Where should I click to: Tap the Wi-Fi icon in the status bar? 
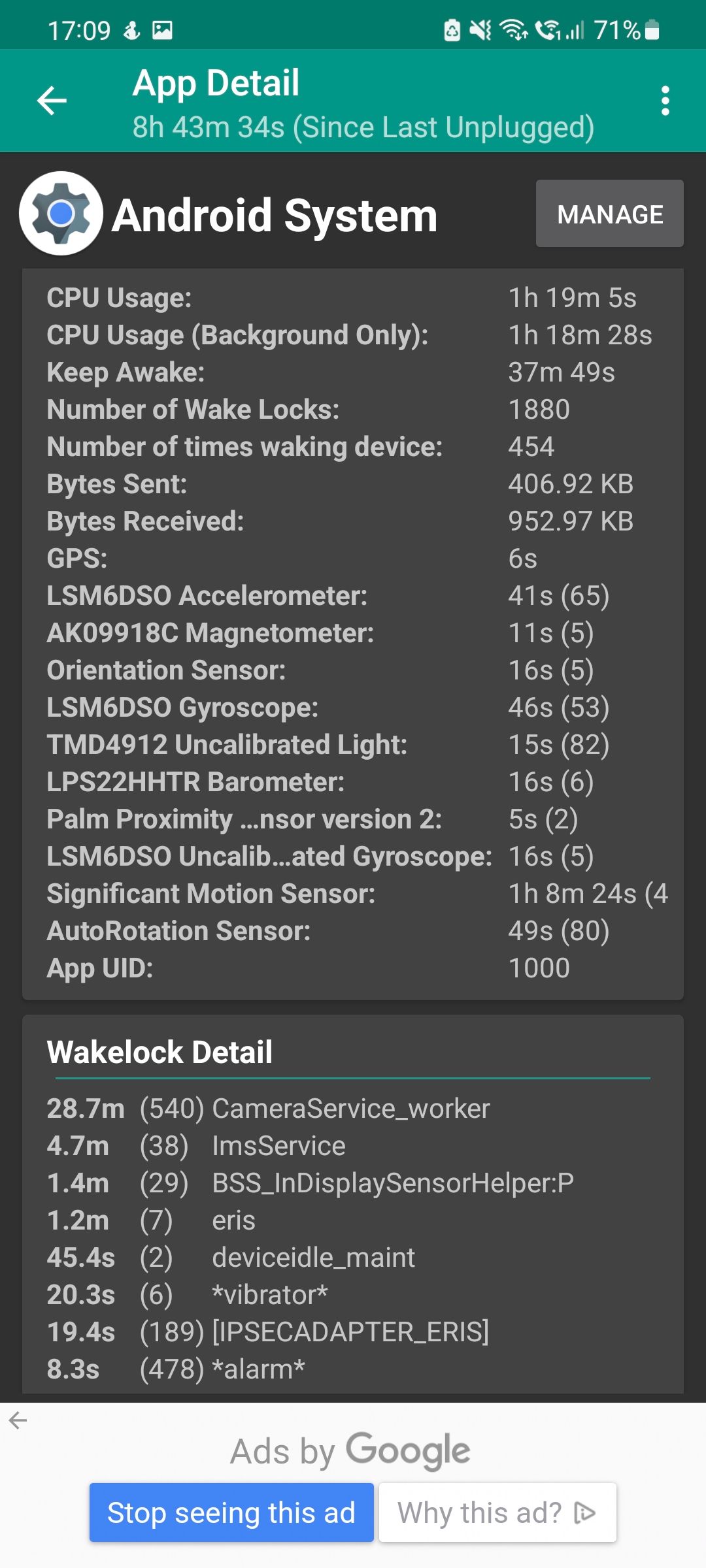pyautogui.click(x=515, y=28)
